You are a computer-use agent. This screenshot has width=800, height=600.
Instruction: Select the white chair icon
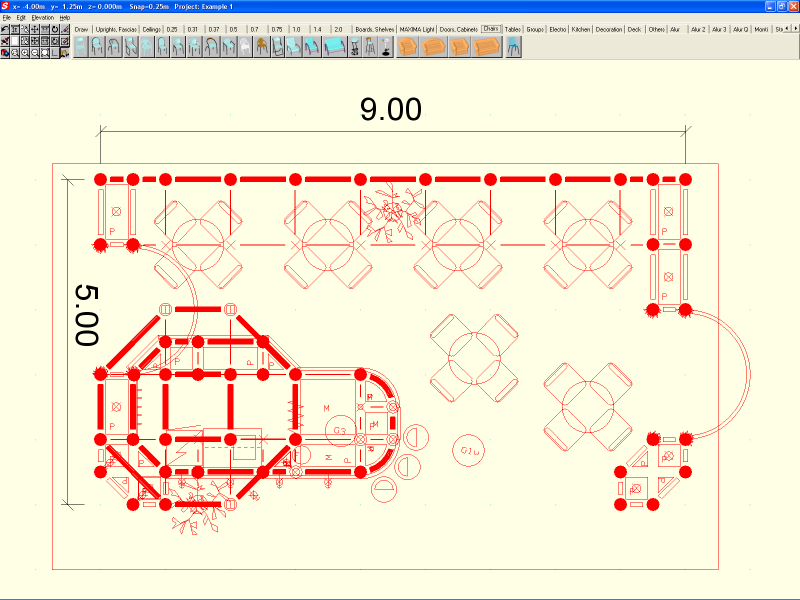point(243,46)
